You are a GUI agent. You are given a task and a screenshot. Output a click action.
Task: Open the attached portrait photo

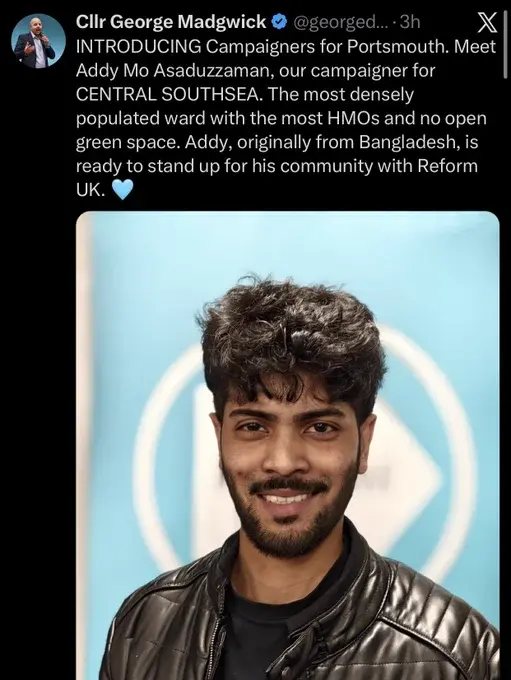(x=288, y=445)
